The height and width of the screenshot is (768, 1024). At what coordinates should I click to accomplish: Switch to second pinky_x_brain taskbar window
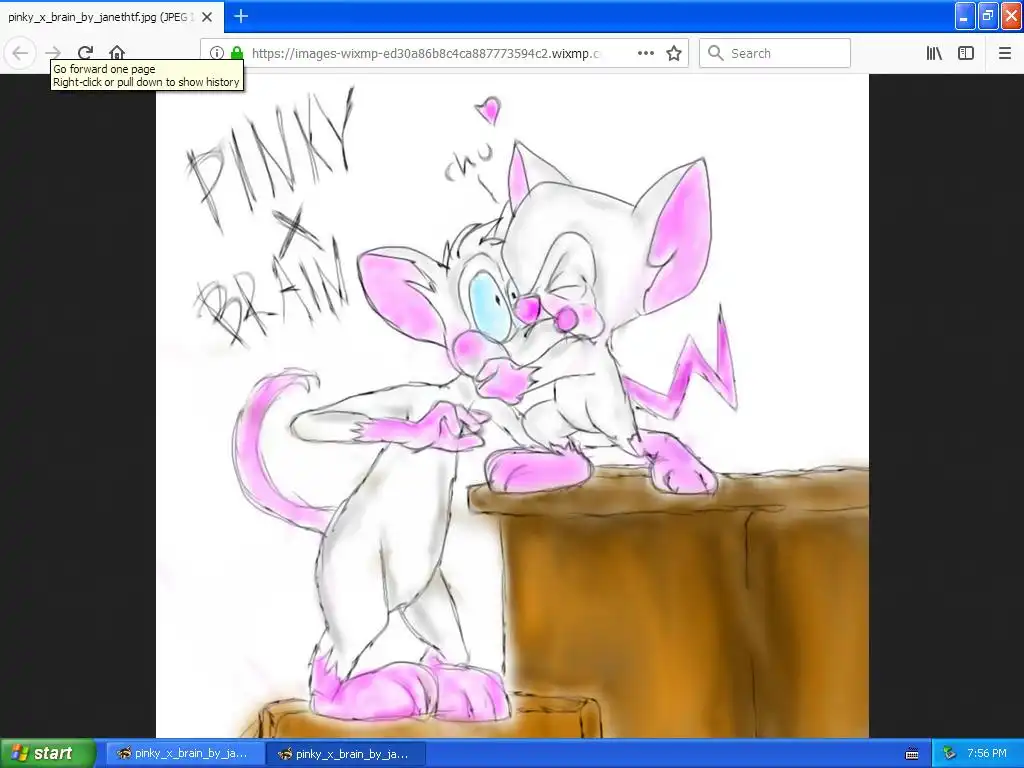pos(346,754)
